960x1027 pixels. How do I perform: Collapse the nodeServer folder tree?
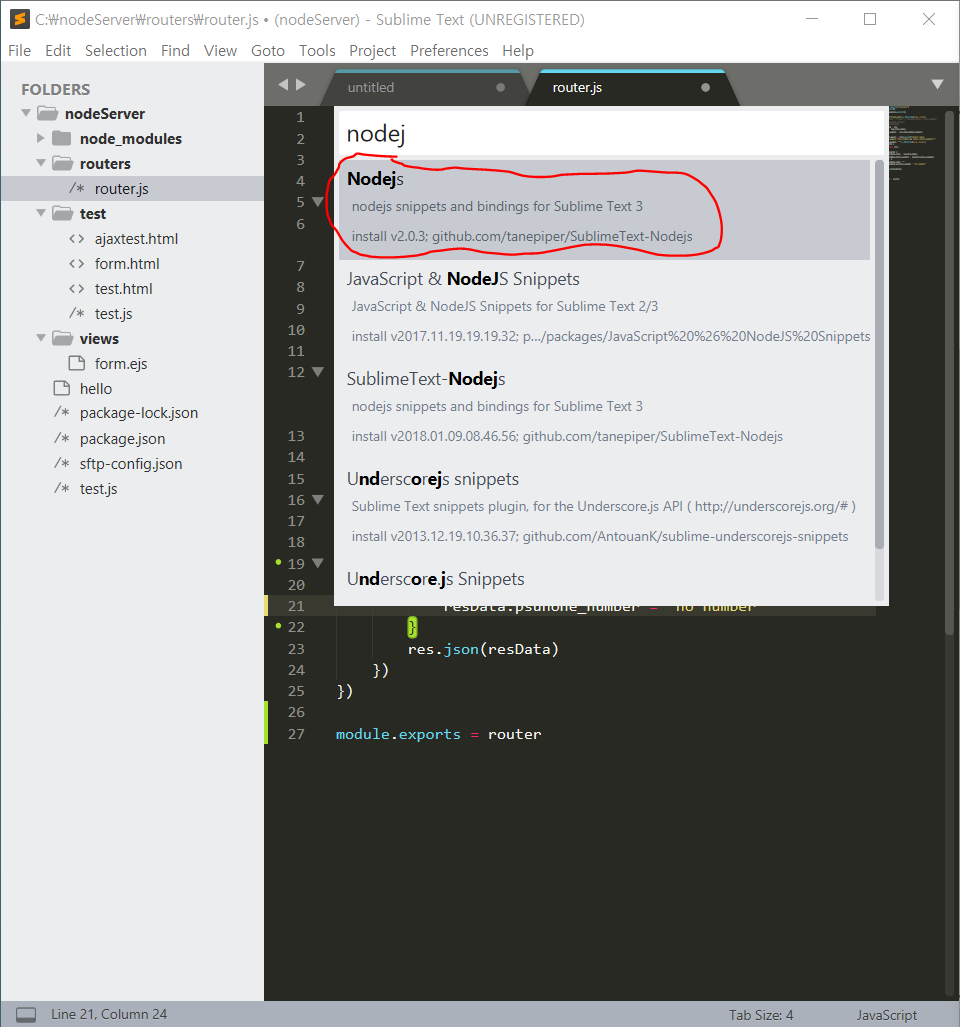point(26,113)
